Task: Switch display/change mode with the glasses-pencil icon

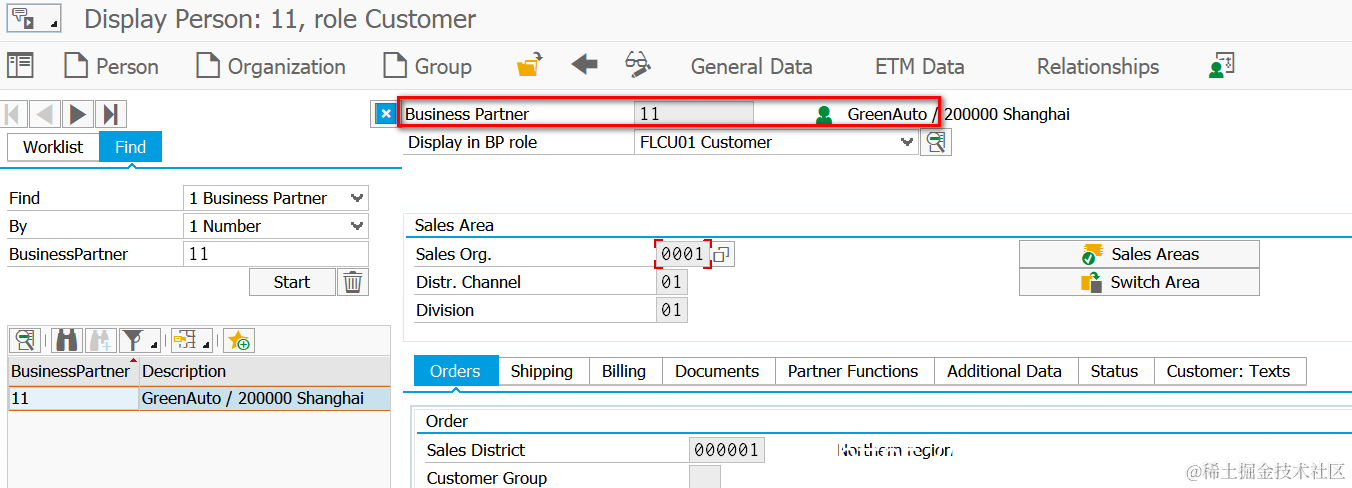Action: [638, 65]
